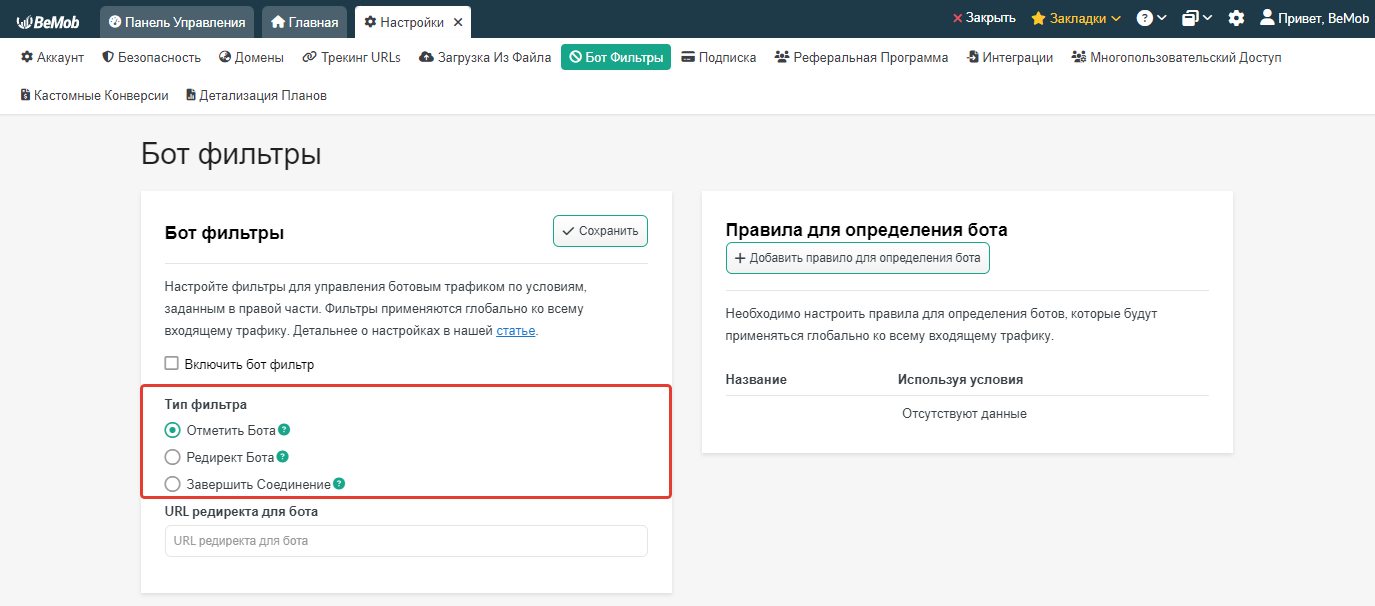The height and width of the screenshot is (606, 1375).
Task: Open the help question mark dropdown
Action: pos(1151,18)
